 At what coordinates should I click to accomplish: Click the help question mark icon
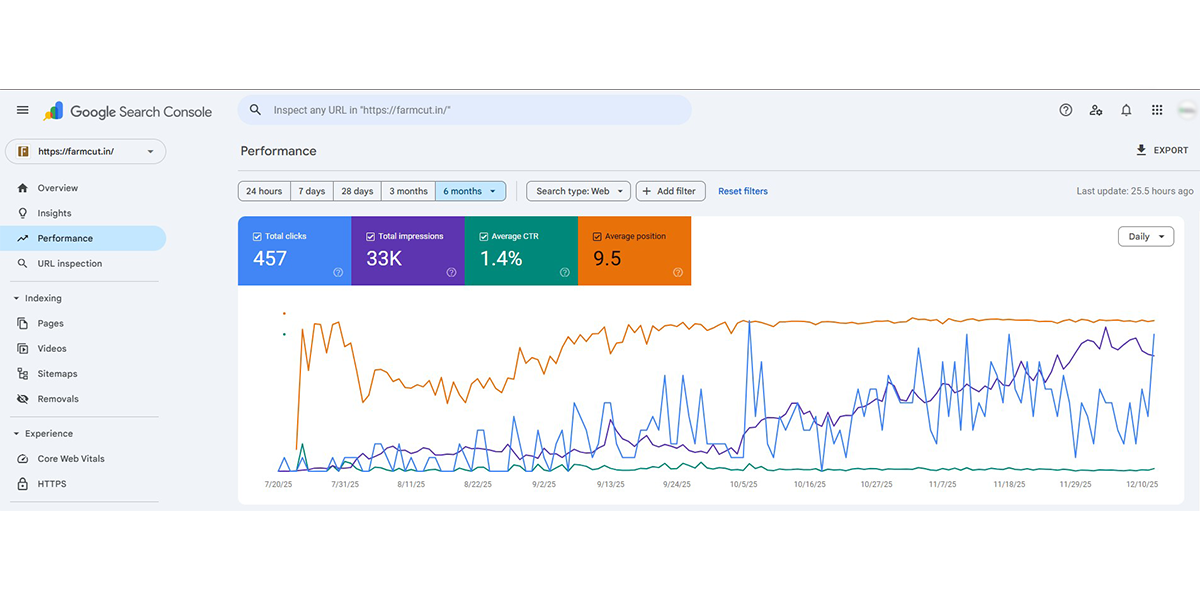(x=1065, y=110)
